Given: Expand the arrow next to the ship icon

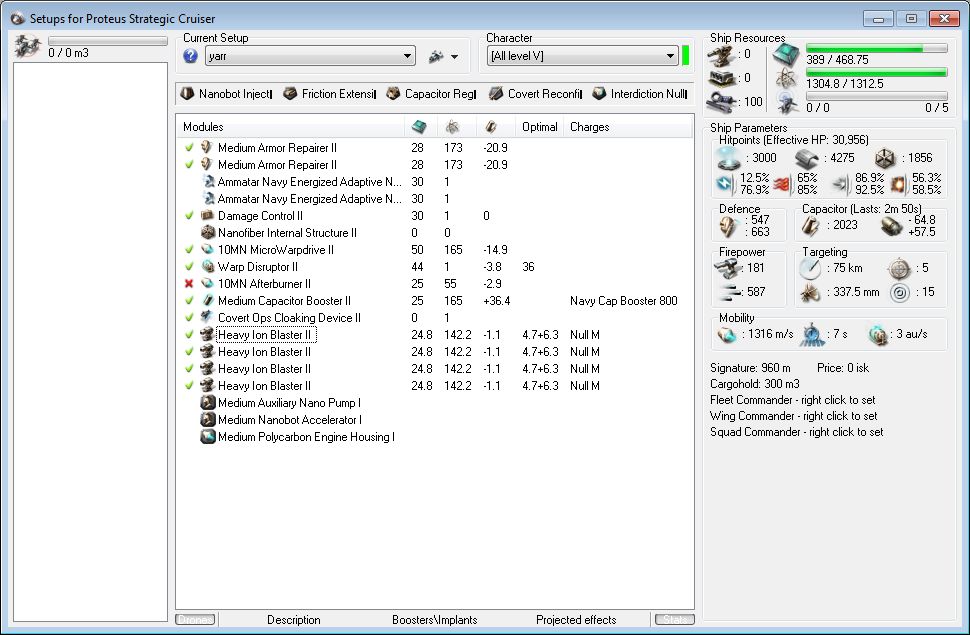Looking at the screenshot, I should point(455,57).
